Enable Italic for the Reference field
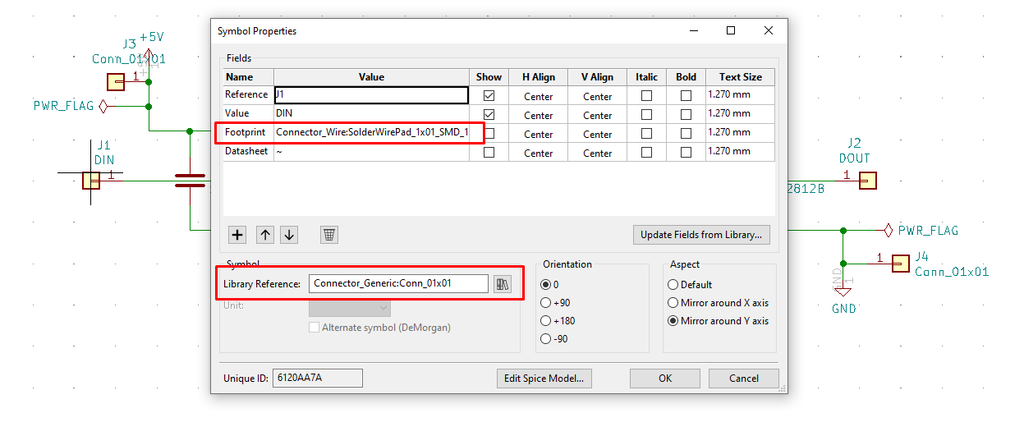The image size is (1024, 422). click(647, 95)
